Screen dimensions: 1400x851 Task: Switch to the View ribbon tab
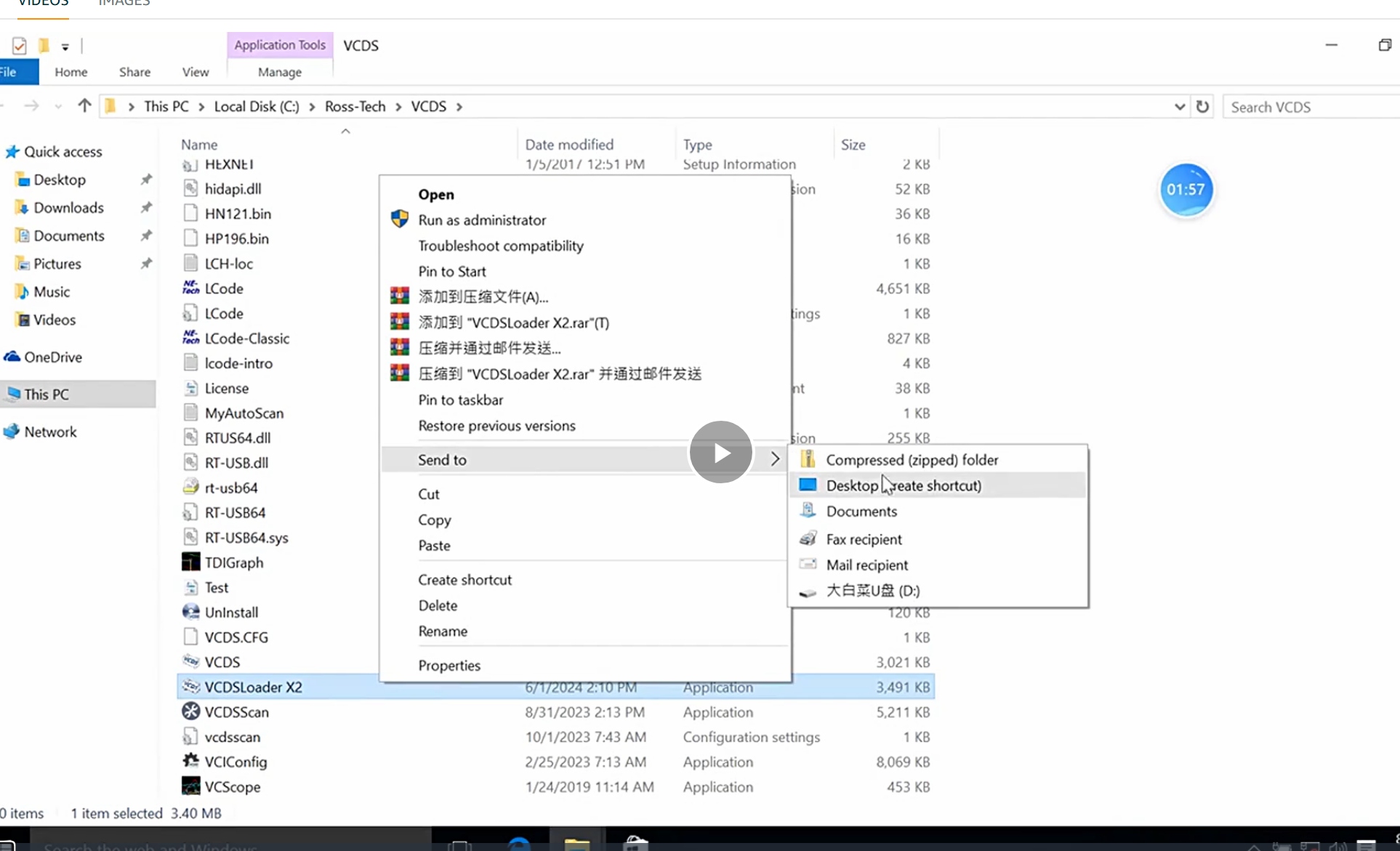[195, 72]
